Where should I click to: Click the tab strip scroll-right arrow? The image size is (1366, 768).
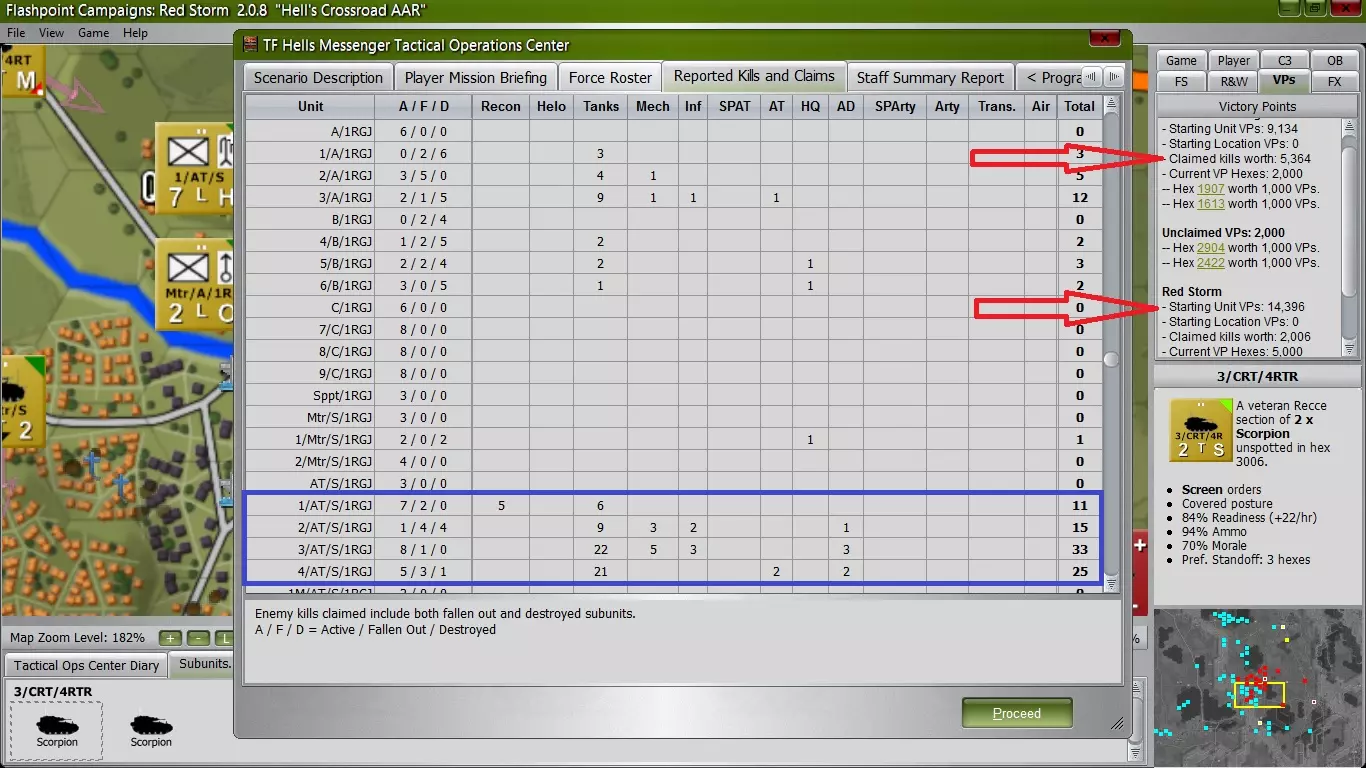pyautogui.click(x=1113, y=77)
